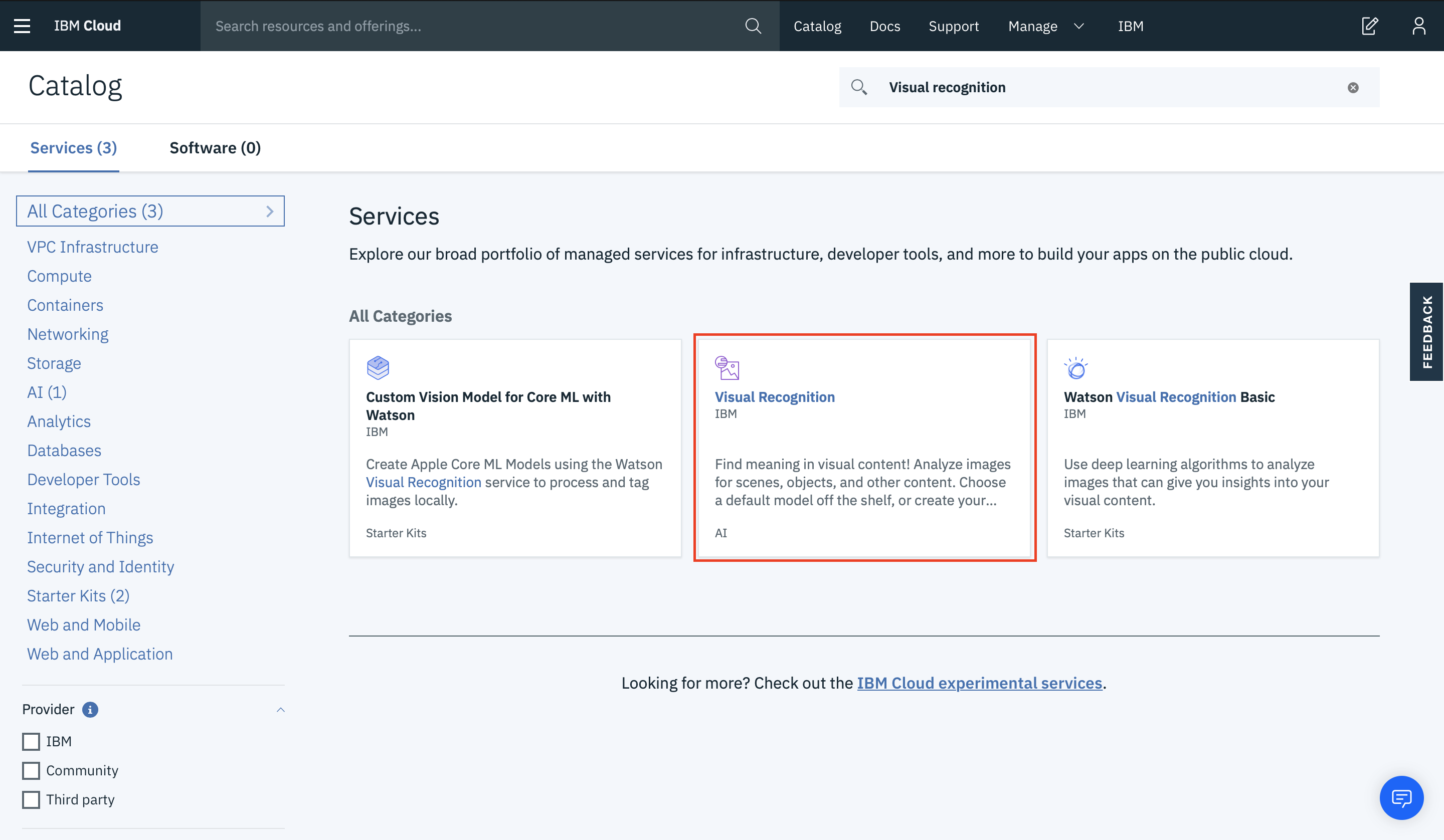1444x840 pixels.
Task: Open the edit notes pencil icon
Action: [x=1369, y=26]
